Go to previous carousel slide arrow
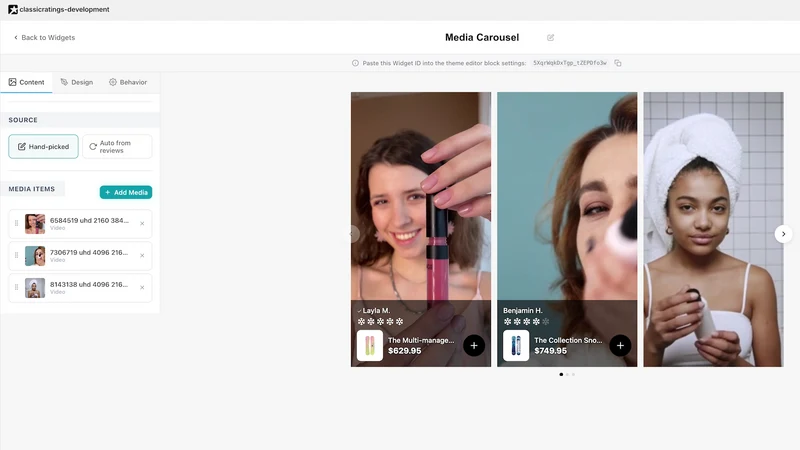Screen dimensions: 800x450 tap(352, 234)
